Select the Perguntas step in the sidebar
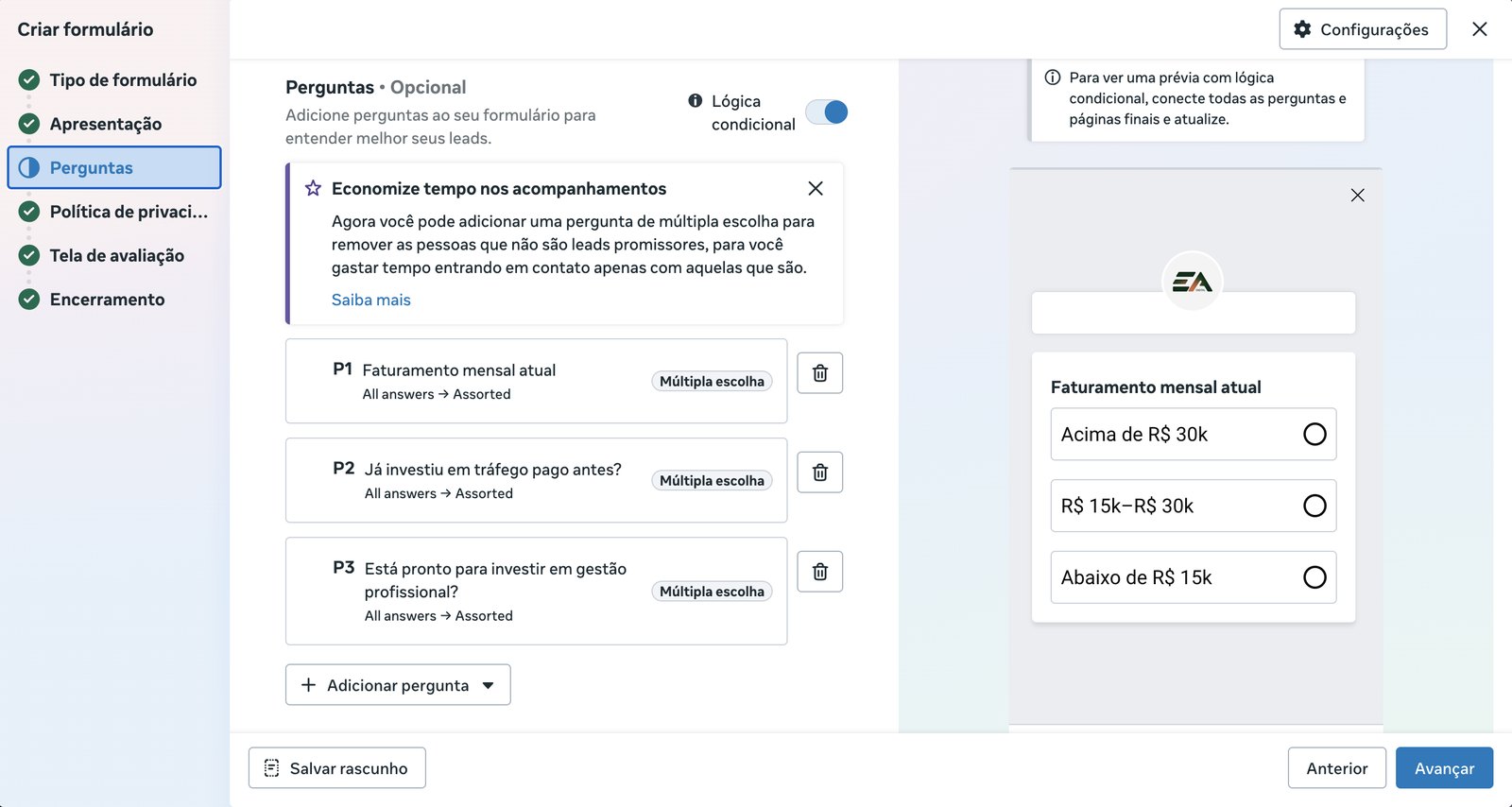 114,167
